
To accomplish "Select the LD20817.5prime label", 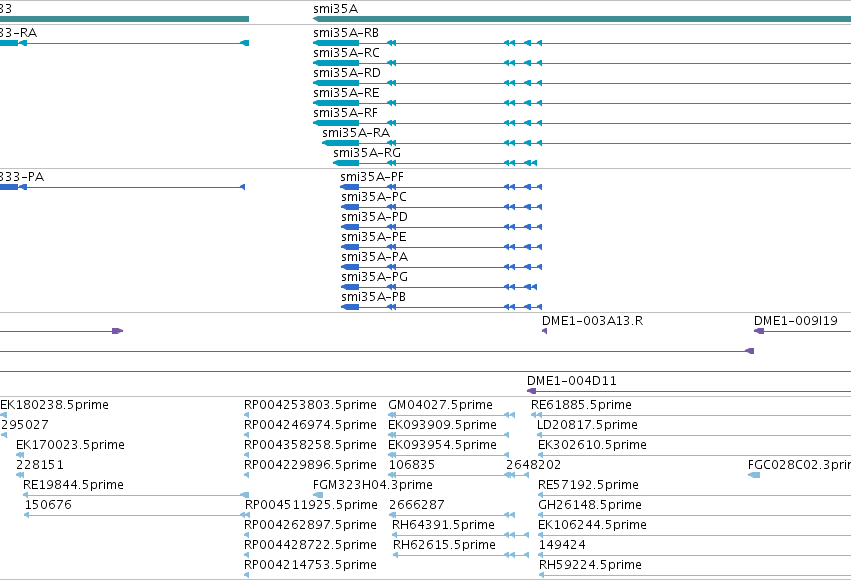I will (587, 425).
